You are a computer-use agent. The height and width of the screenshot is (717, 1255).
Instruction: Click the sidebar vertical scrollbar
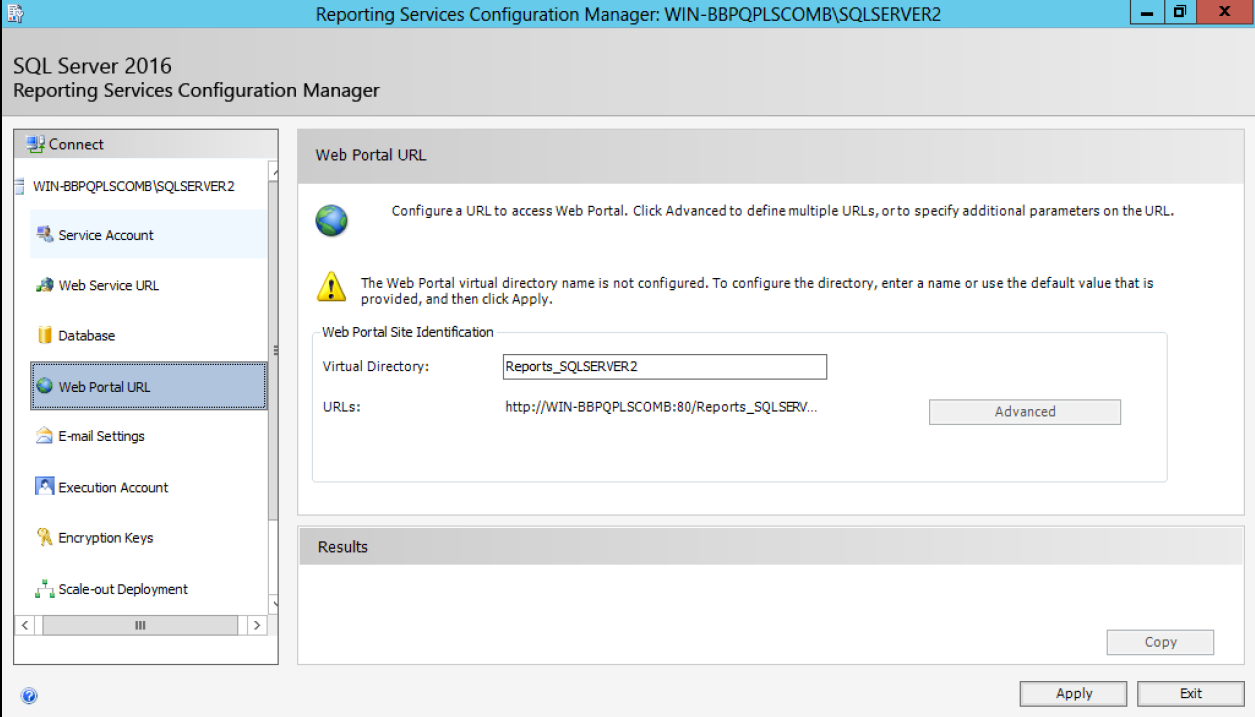(x=273, y=385)
